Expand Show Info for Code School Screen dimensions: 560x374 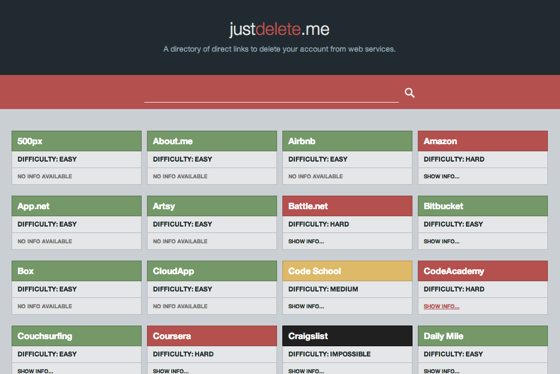pyautogui.click(x=306, y=306)
